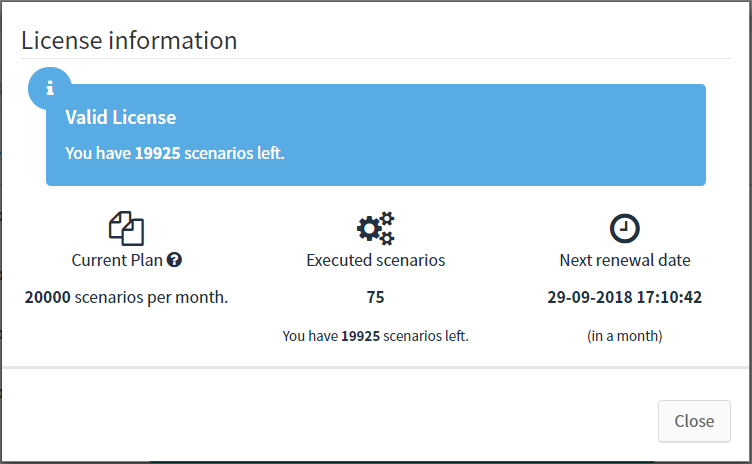
Task: Click the Next renewal date clock icon
Action: (624, 228)
